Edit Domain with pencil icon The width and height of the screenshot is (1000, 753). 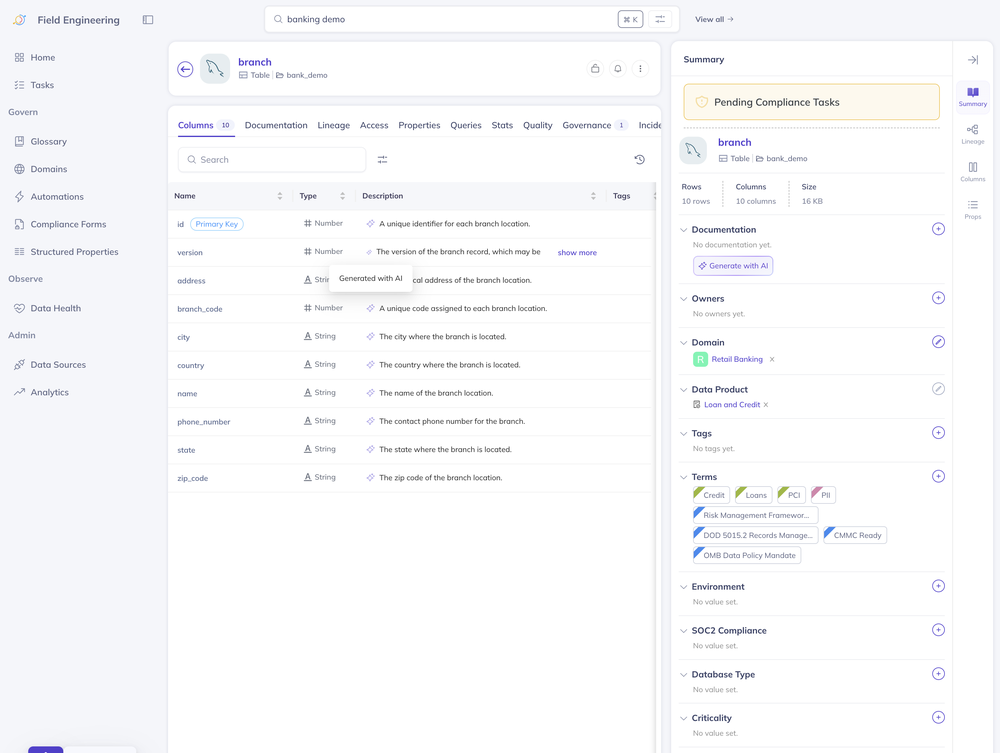(x=938, y=342)
